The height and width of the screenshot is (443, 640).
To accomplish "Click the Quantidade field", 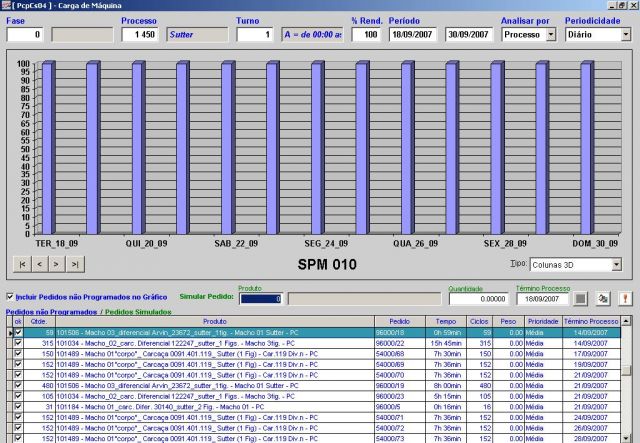I will 478,299.
